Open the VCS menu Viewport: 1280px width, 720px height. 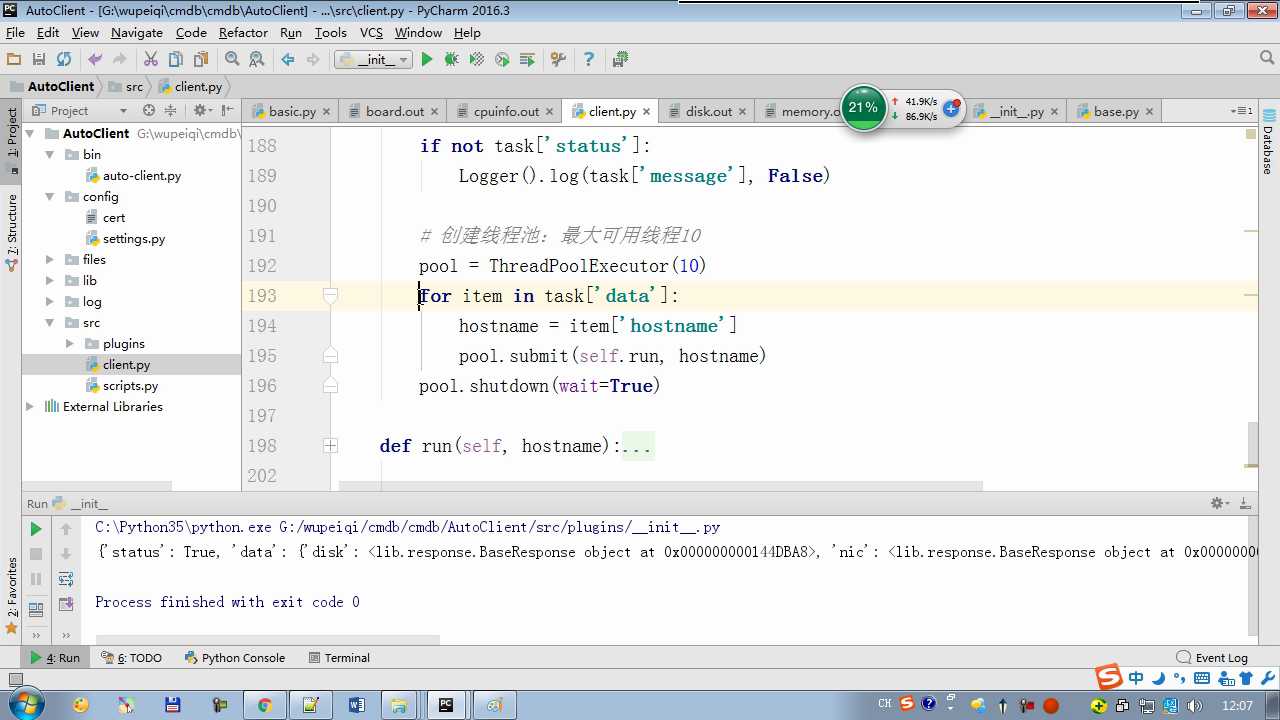[371, 32]
